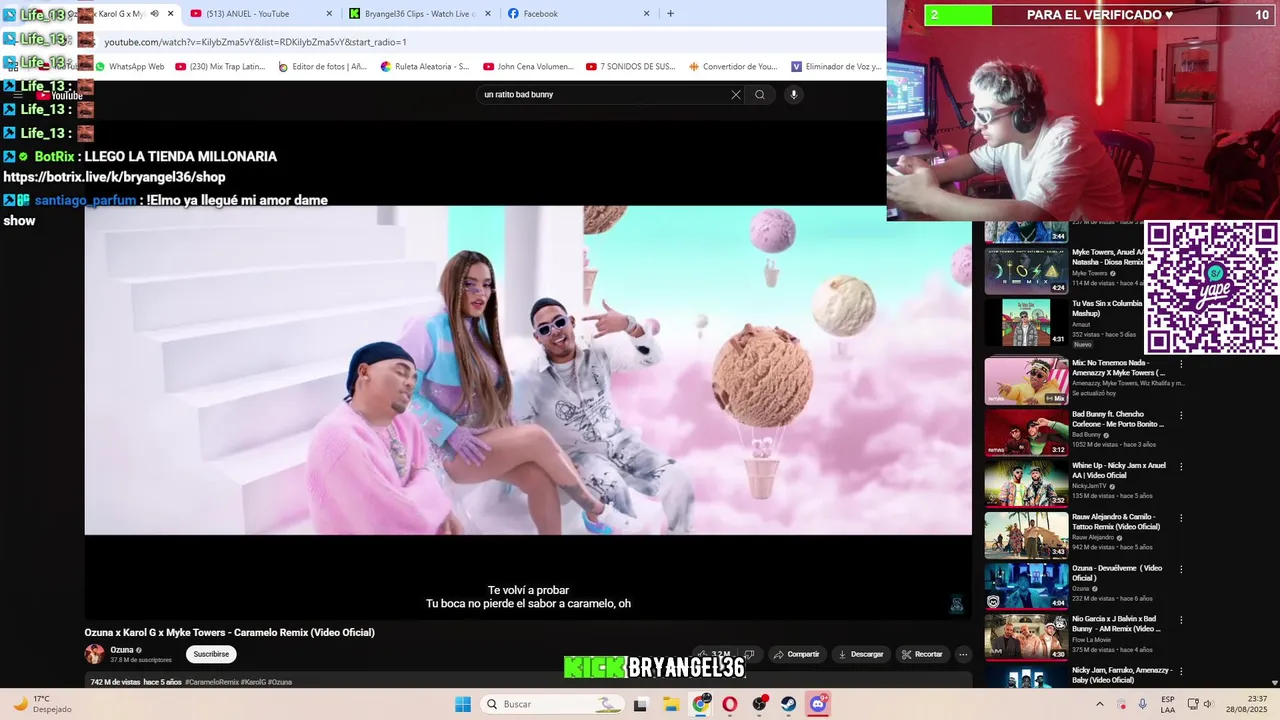Clear the YouTube search box text
Image resolution: width=1280 pixels, height=720 pixels.
[x=736, y=95]
